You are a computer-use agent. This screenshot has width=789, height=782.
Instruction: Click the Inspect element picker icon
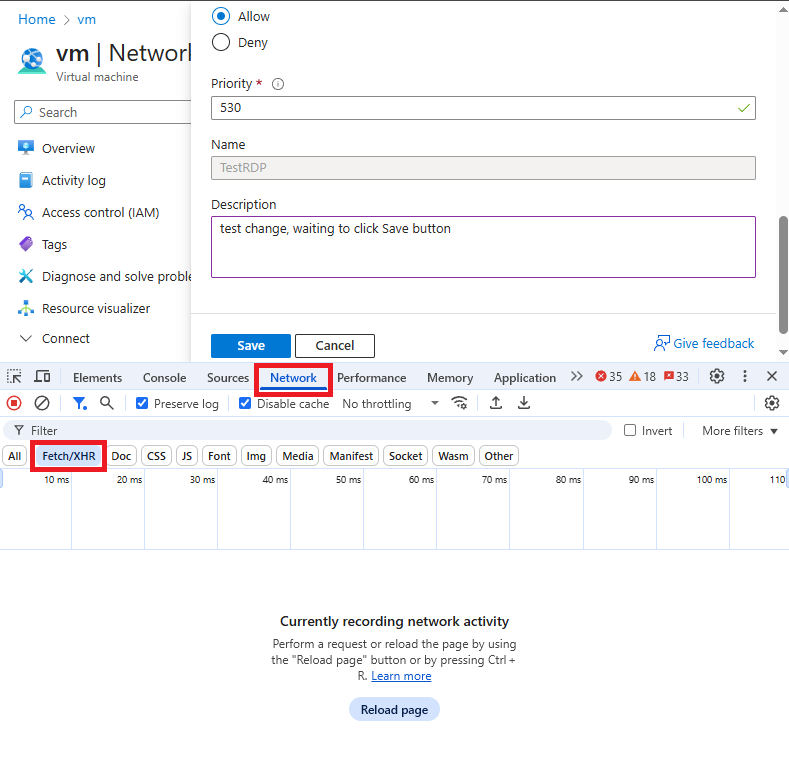(x=14, y=376)
